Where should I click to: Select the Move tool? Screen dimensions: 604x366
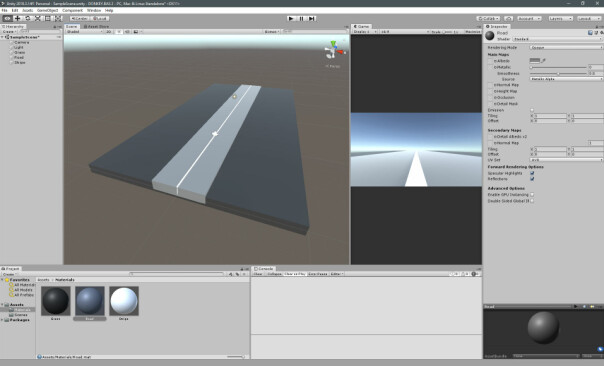click(x=17, y=18)
